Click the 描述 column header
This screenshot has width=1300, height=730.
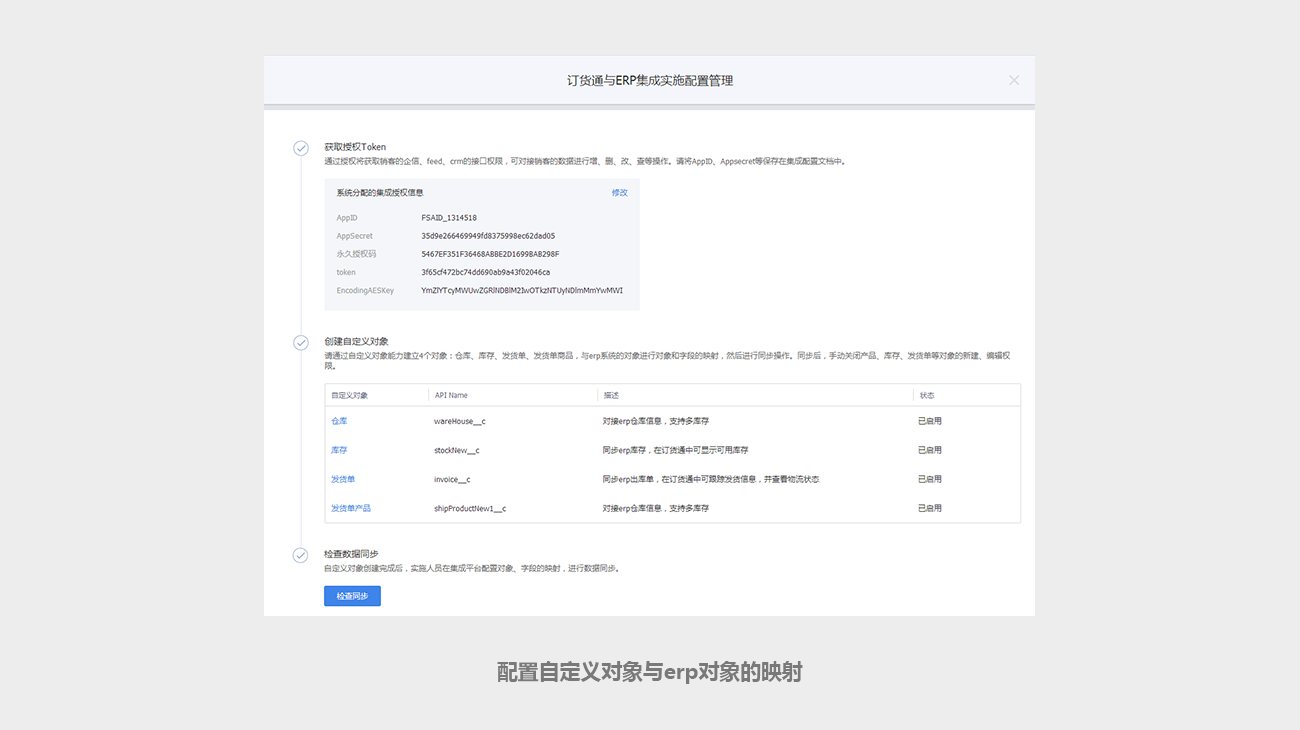(x=611, y=396)
